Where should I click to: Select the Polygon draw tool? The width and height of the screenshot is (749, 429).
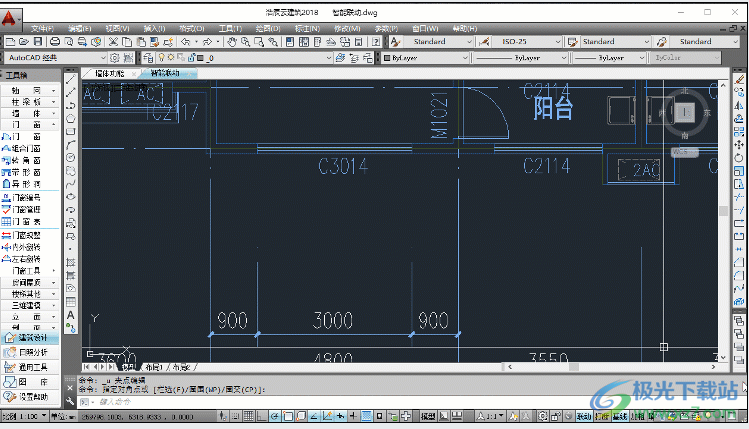pyautogui.click(x=71, y=118)
